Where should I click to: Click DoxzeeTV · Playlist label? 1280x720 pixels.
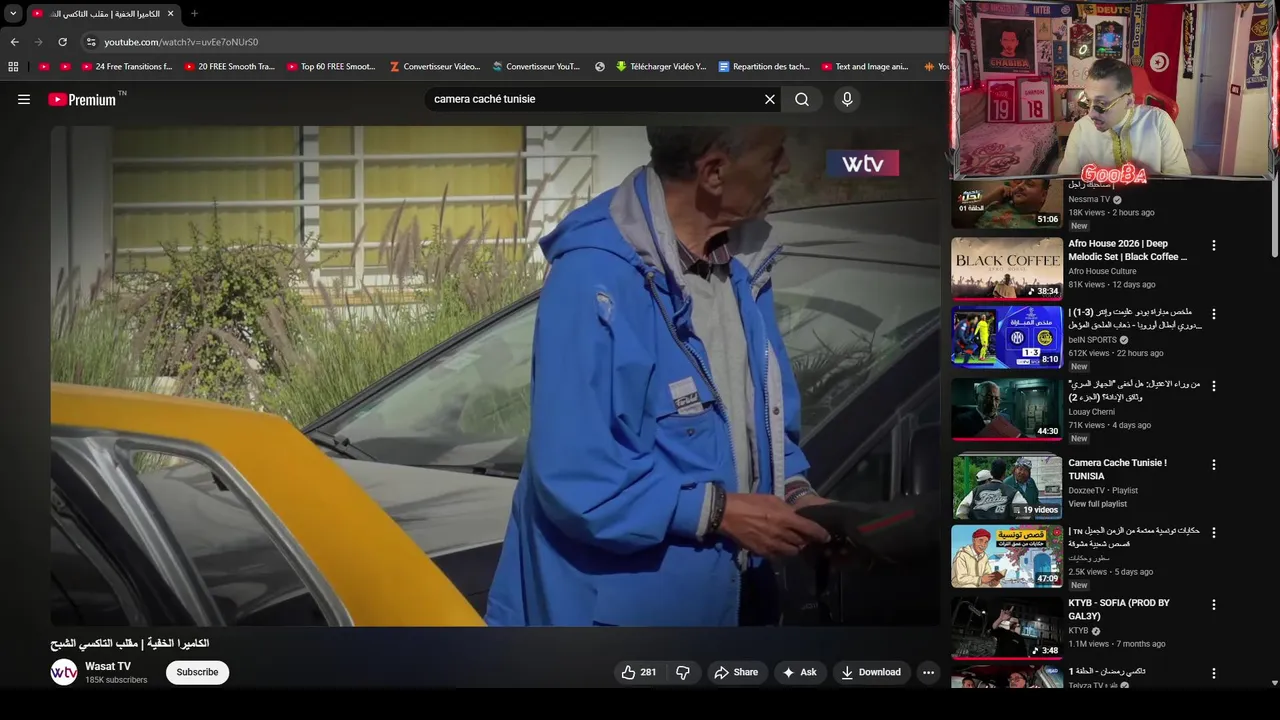[x=1103, y=490]
